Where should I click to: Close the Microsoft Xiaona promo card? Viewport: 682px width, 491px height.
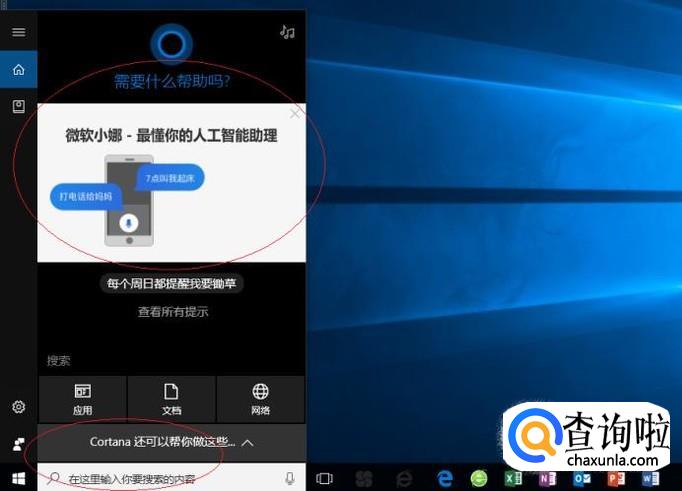(x=294, y=114)
